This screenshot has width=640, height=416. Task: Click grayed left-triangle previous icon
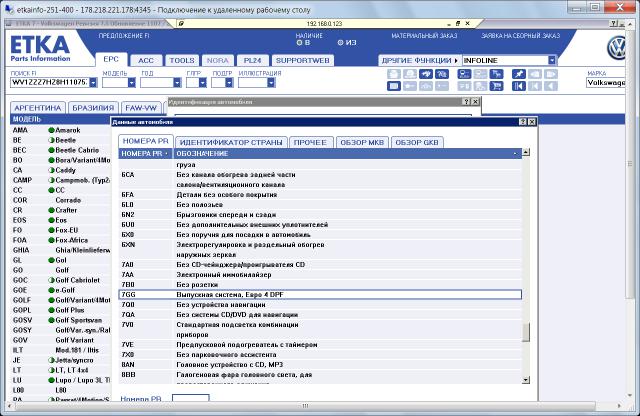click(551, 86)
